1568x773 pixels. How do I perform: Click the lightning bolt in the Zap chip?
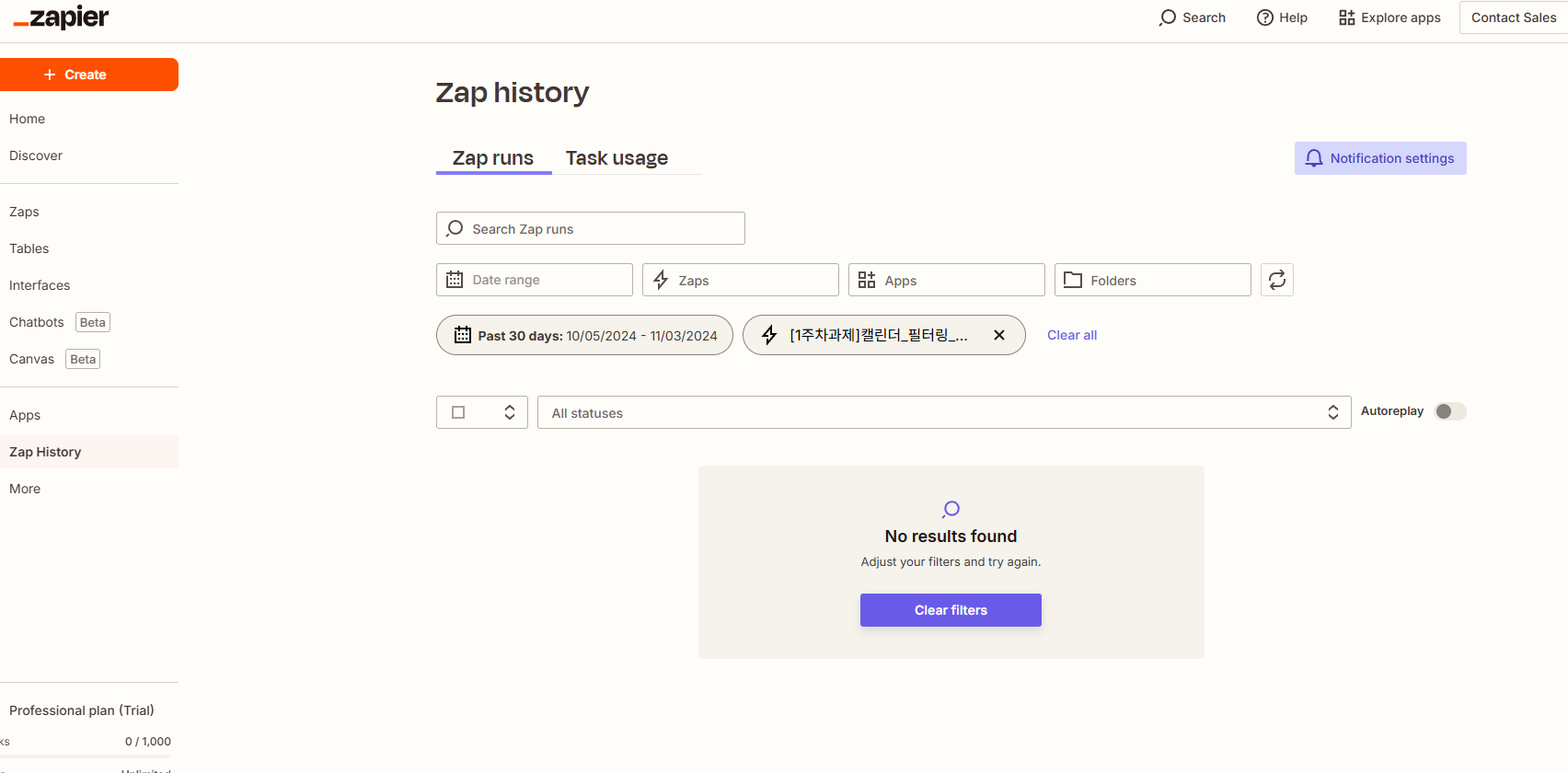point(769,335)
